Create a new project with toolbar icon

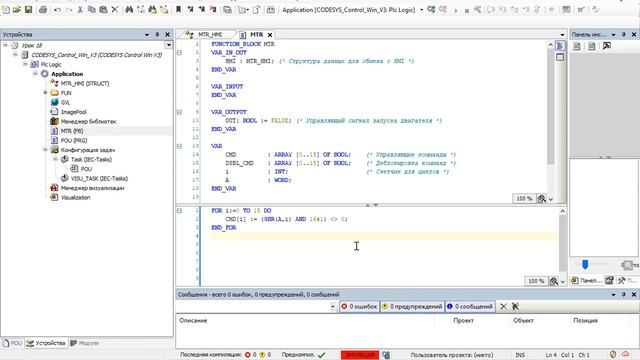[6, 9]
